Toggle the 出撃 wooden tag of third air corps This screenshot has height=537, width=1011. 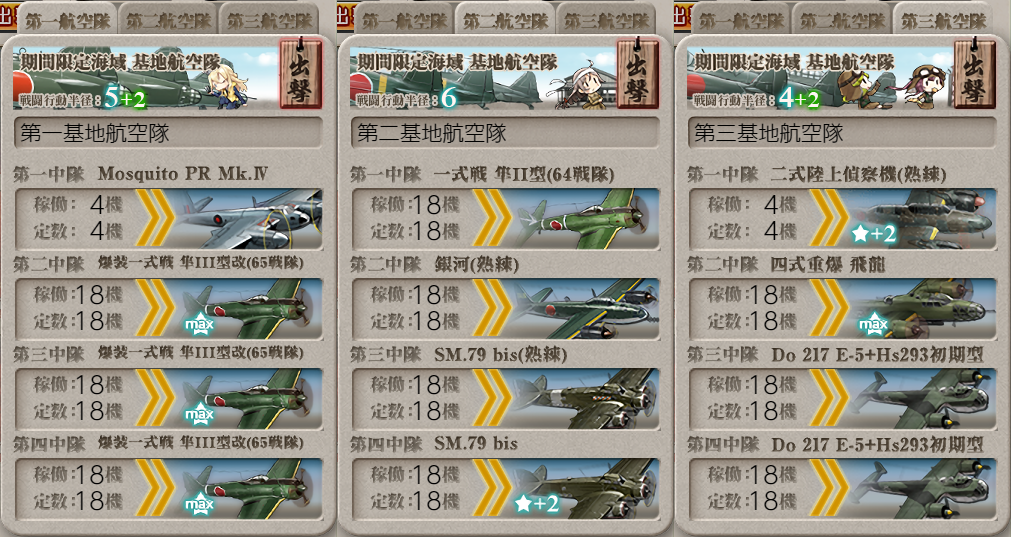[x=975, y=75]
